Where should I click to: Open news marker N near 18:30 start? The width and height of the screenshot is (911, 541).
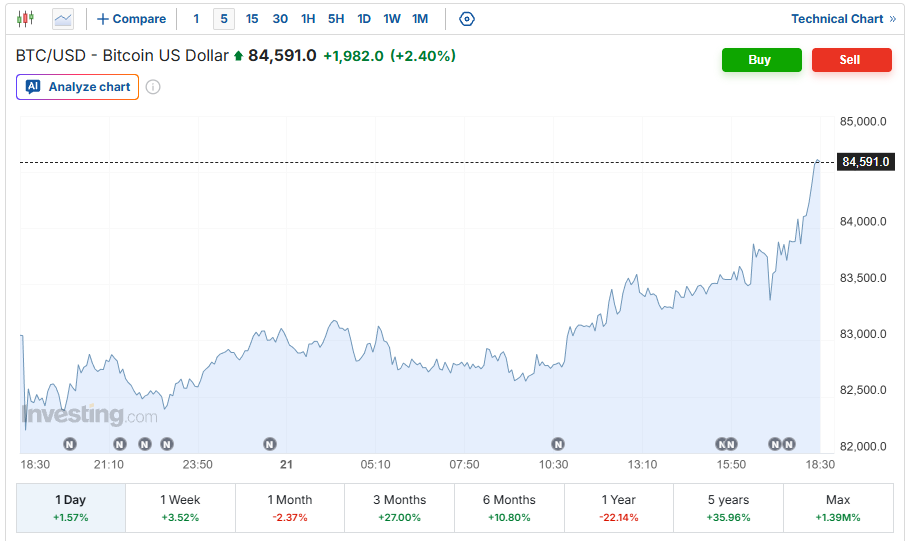pyautogui.click(x=70, y=445)
